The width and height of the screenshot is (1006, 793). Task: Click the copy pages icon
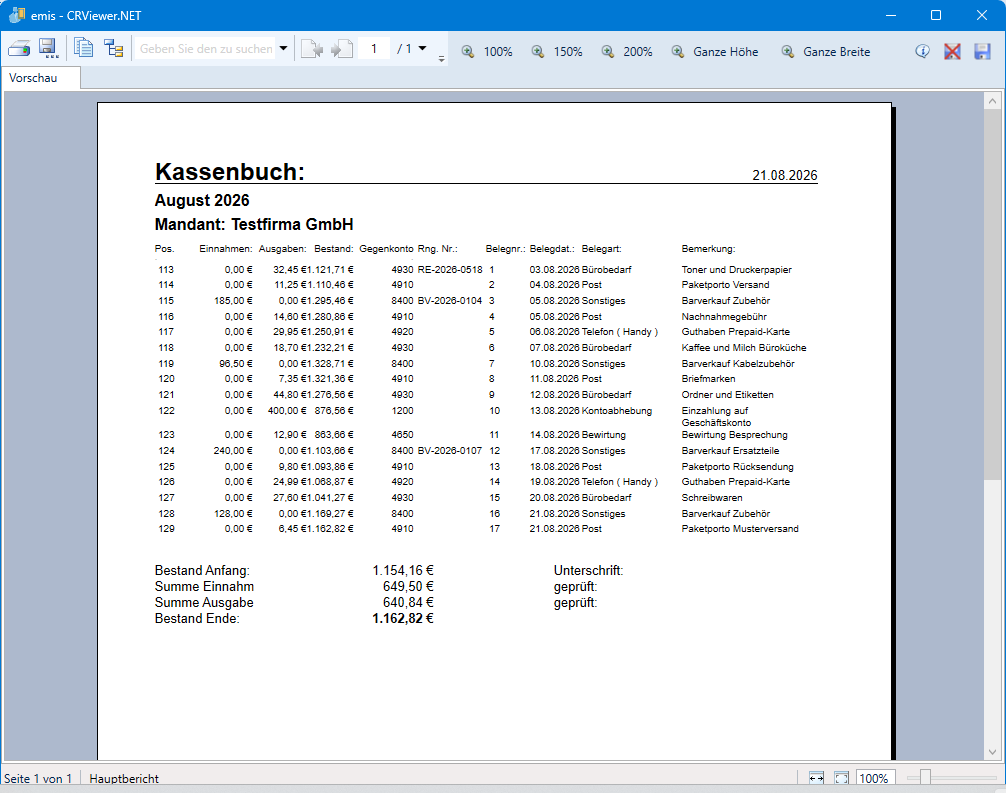click(x=83, y=49)
